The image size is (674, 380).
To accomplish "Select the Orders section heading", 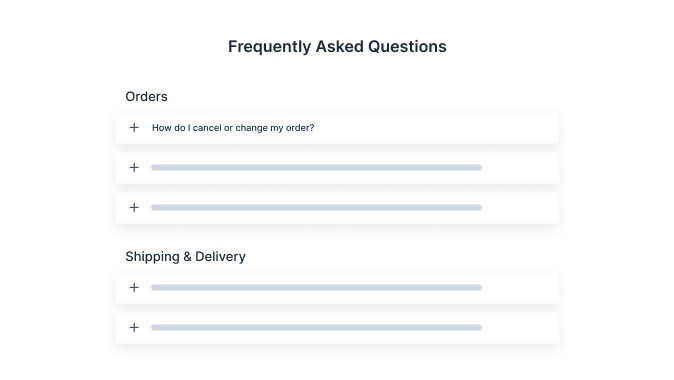I will click(147, 96).
